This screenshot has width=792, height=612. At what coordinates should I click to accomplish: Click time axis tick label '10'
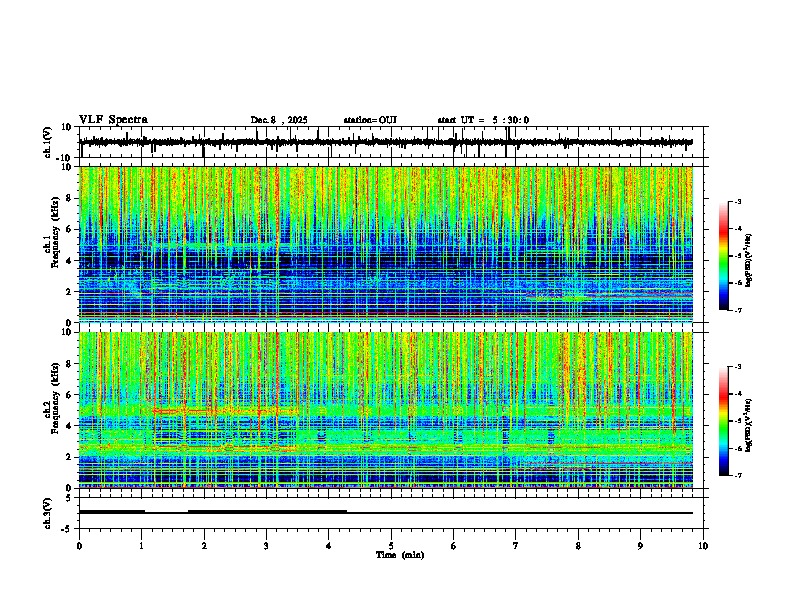click(703, 546)
